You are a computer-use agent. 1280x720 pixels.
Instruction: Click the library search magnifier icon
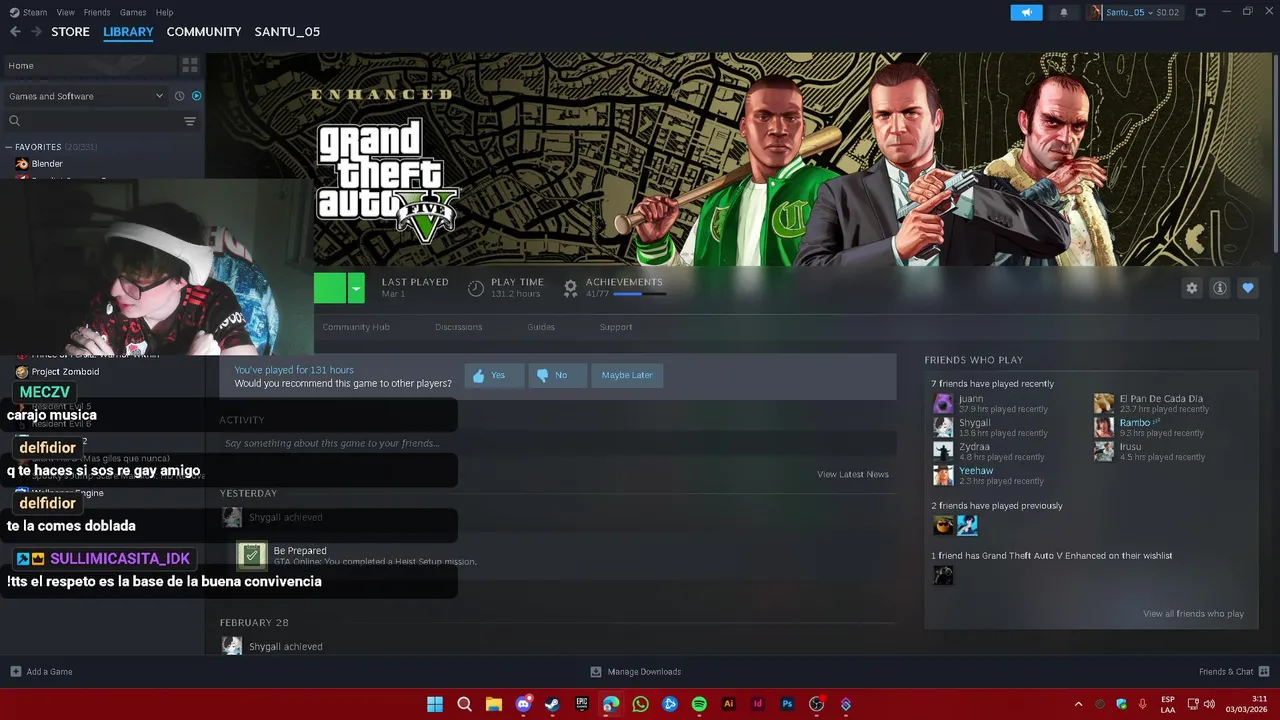click(x=14, y=121)
